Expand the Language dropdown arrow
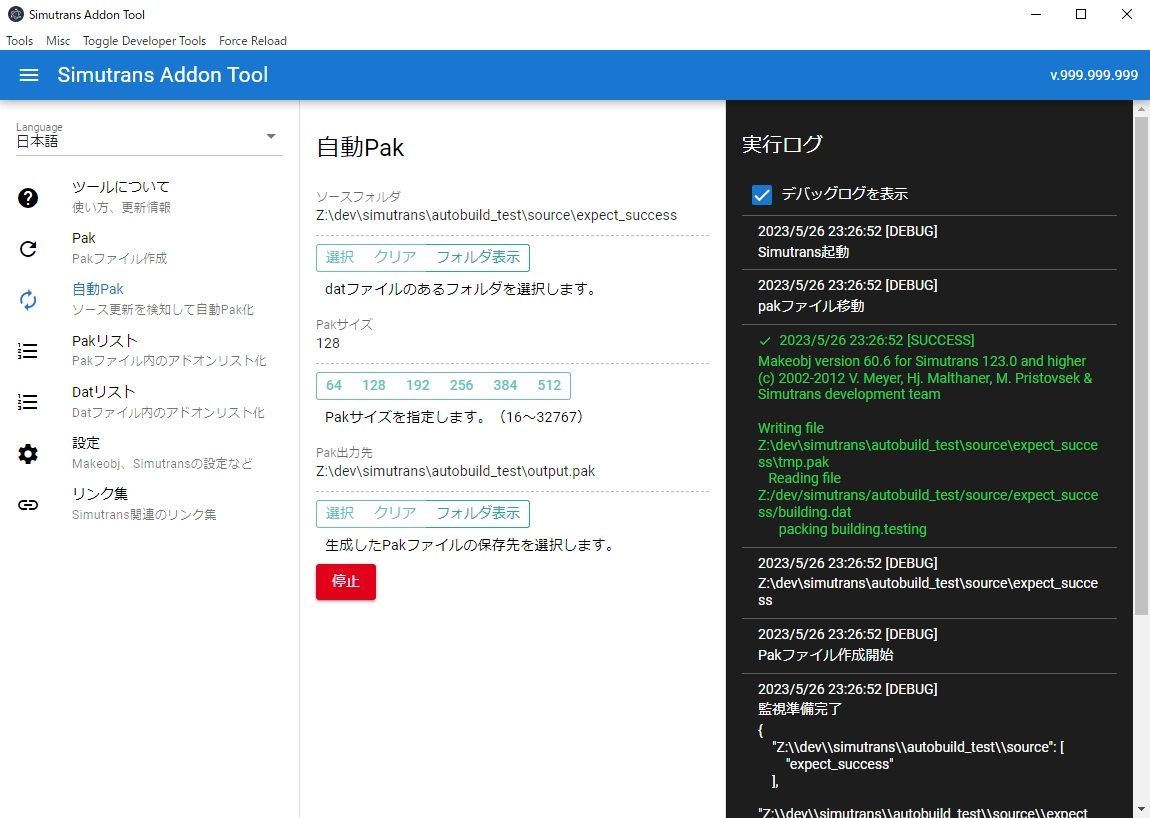Screen dimensions: 1150x818 pos(271,137)
